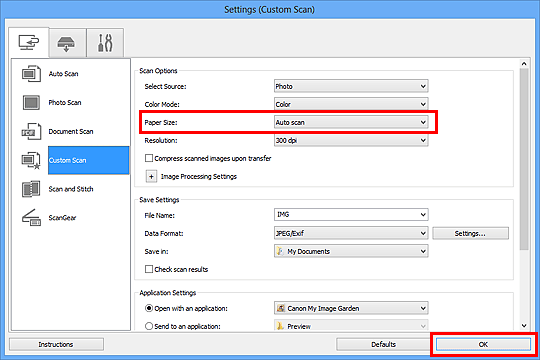Screen dimensions: 540x360
Task: Open the Save in dropdown
Action: click(x=351, y=251)
